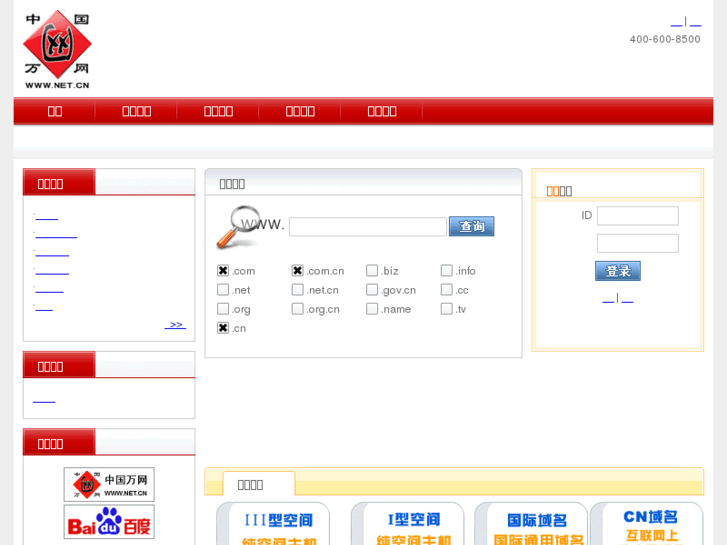727x545 pixels.
Task: Click right link below the login button
Action: click(627, 300)
